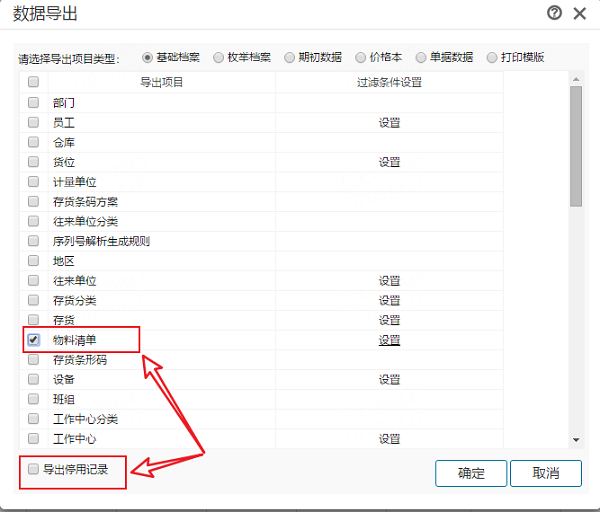This screenshot has height=512, width=600.
Task: Click the 确定 button
Action: coord(471,473)
